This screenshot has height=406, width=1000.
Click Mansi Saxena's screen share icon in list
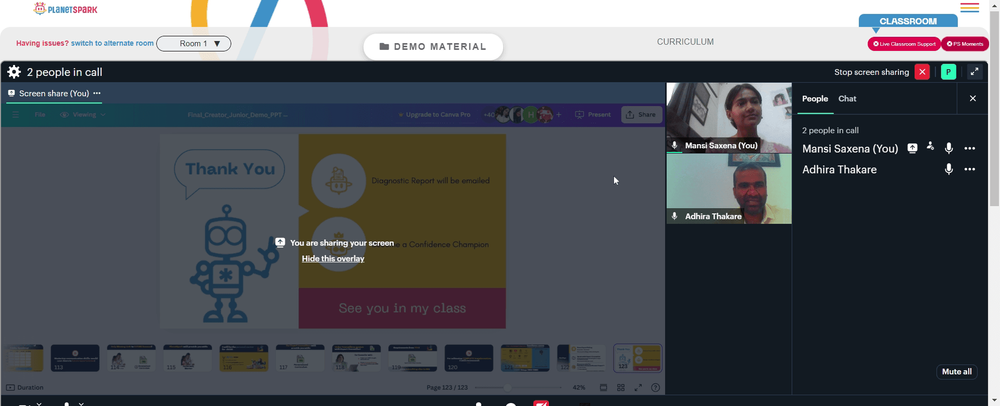point(913,149)
